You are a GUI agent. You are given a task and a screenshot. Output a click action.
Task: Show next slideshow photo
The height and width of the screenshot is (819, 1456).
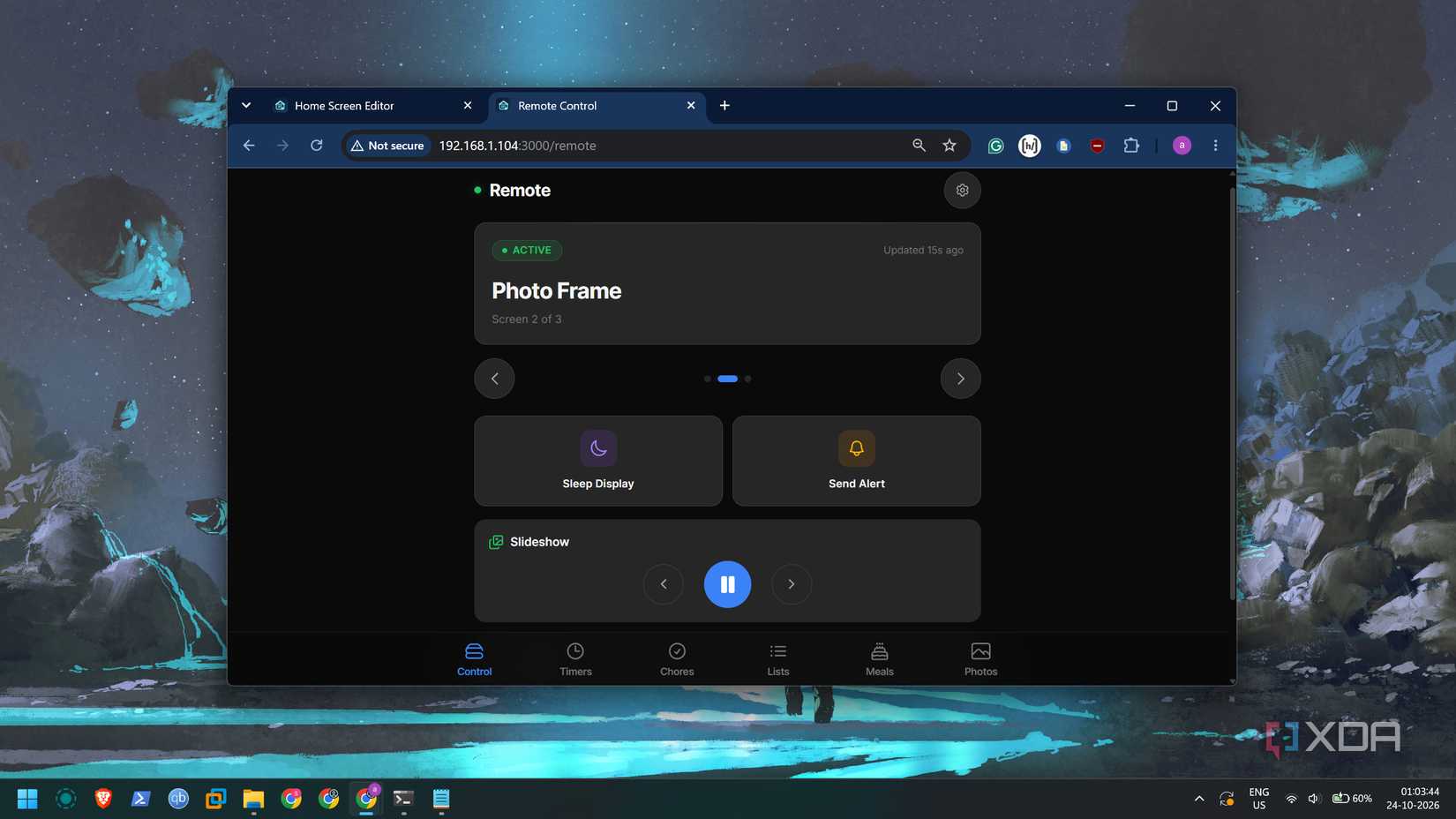tap(791, 584)
